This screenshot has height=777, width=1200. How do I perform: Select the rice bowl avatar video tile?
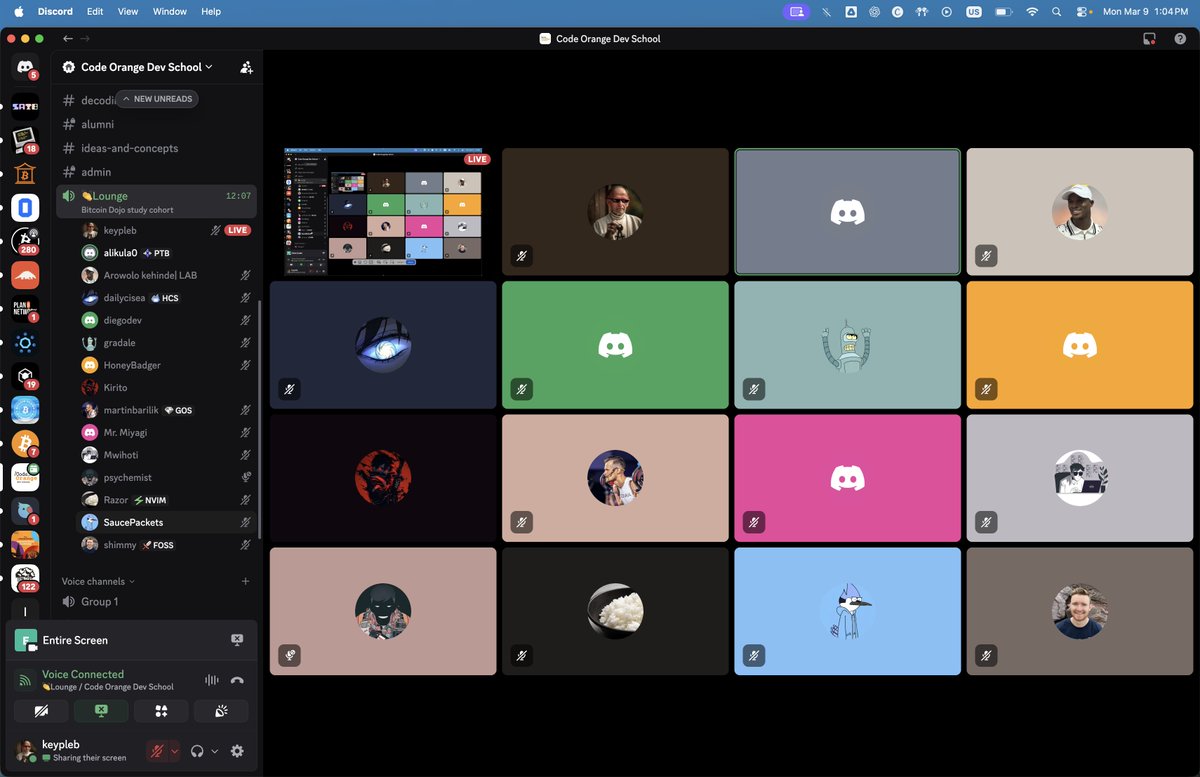615,611
